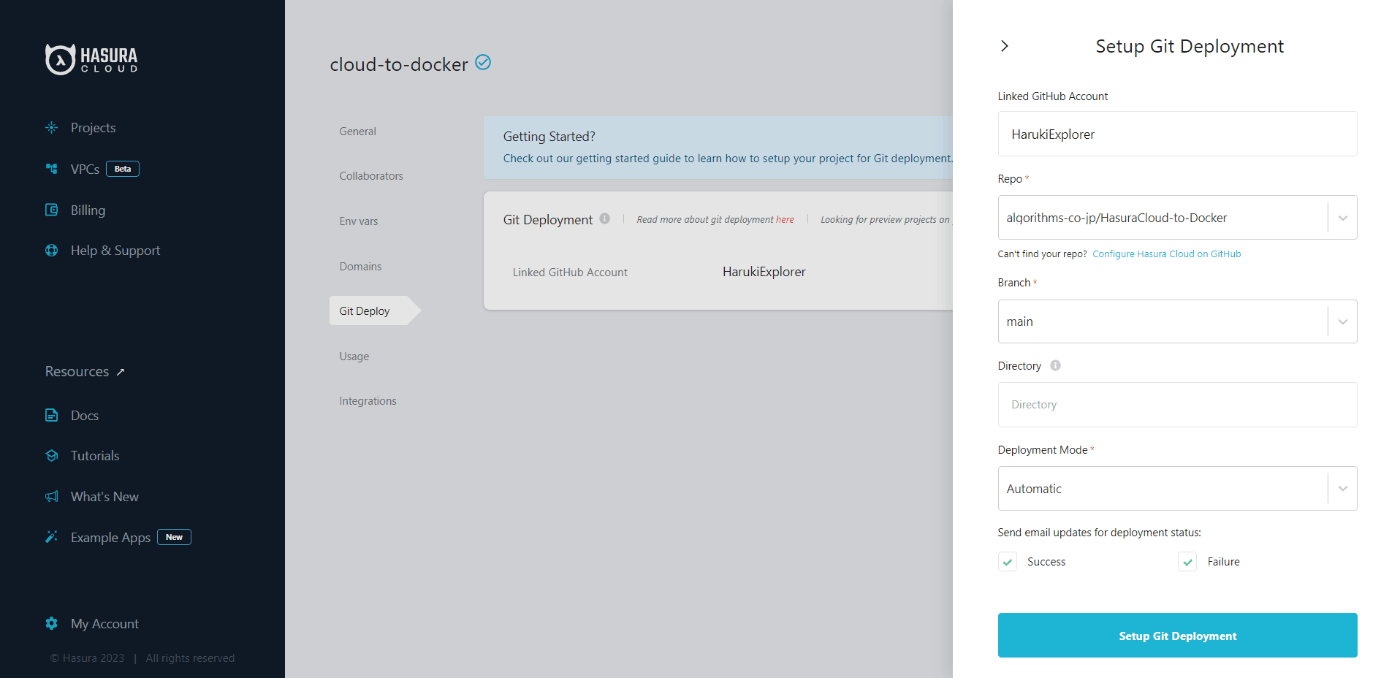Image resolution: width=1400 pixels, height=678 pixels.
Task: Click the Docs document icon
Action: pos(52,415)
